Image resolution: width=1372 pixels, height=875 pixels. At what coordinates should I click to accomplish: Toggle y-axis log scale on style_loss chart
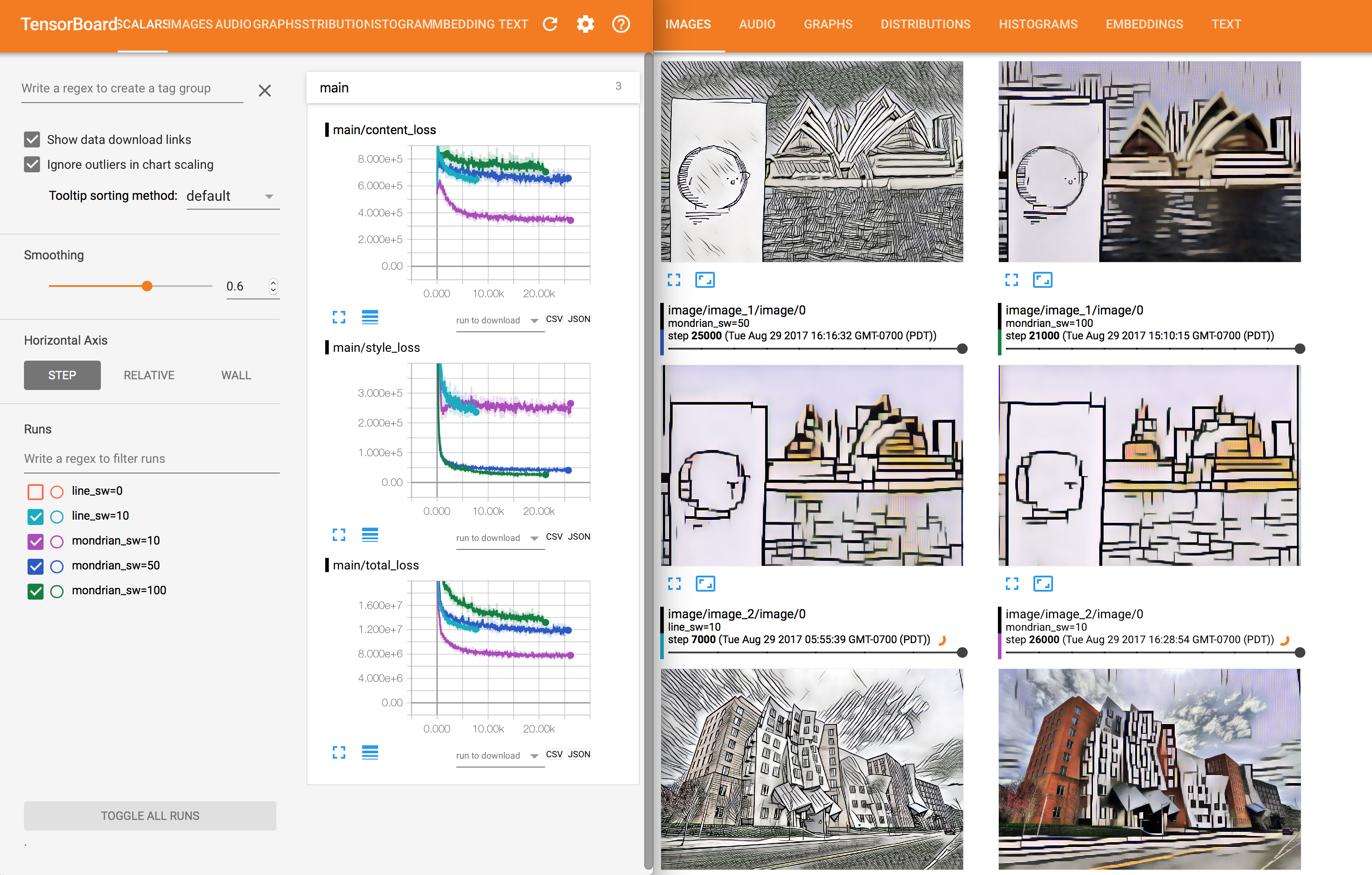[x=370, y=535]
